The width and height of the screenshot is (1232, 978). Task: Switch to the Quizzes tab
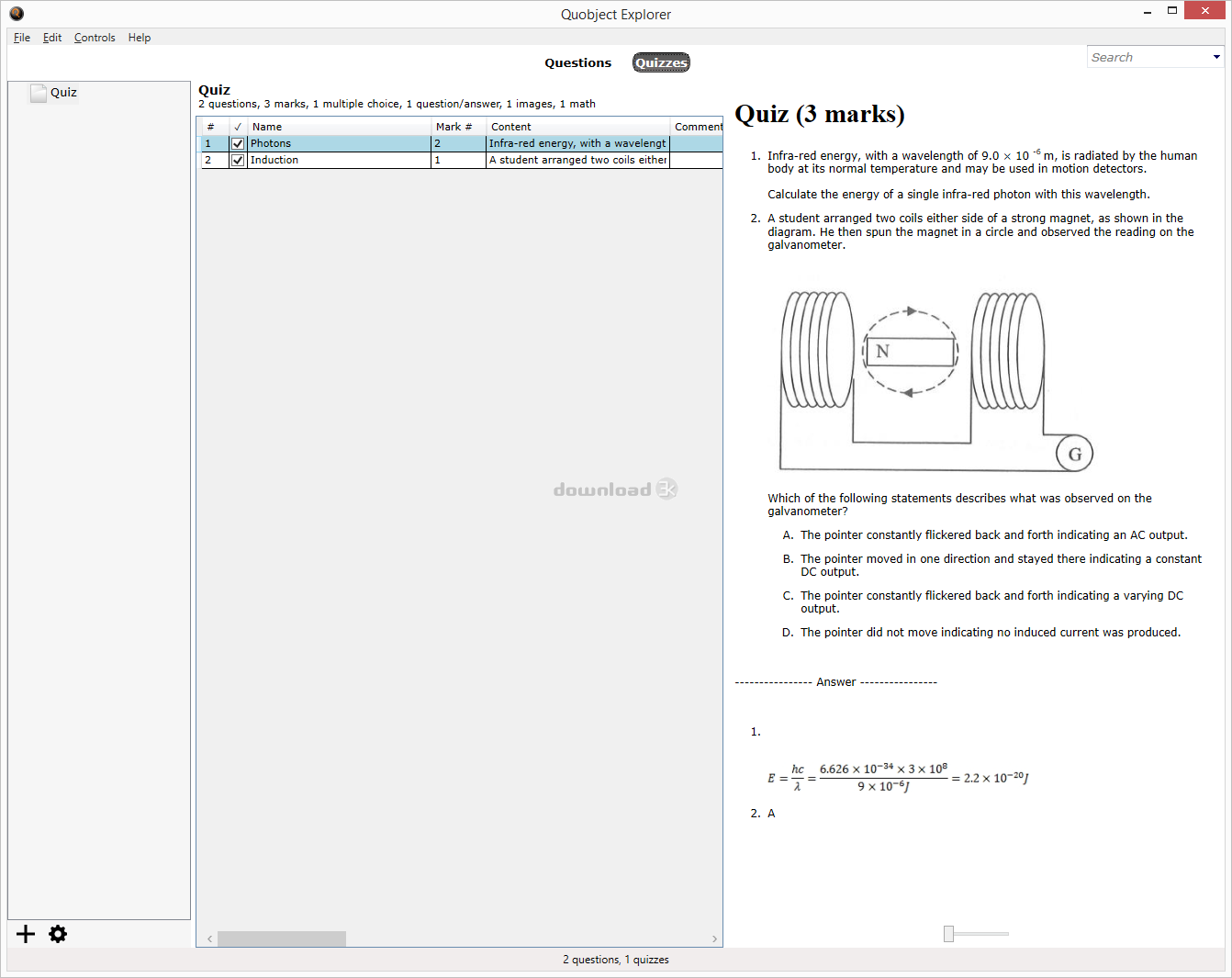coord(661,62)
